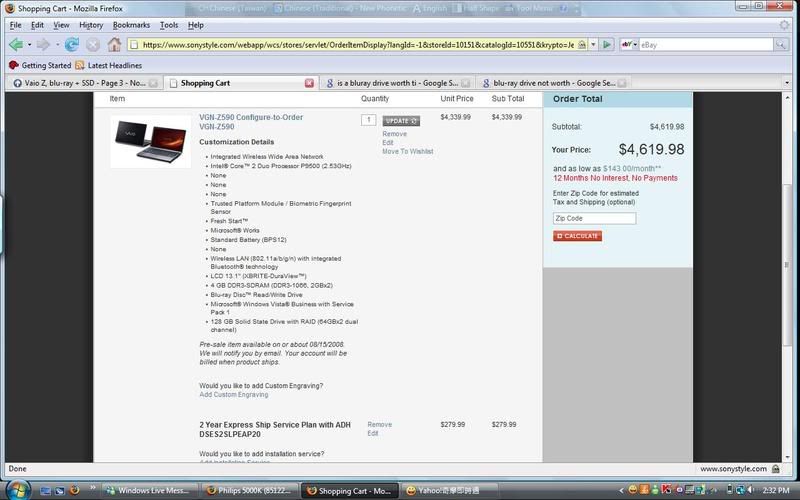Switch to Vaio Z, blu-ray + SSD tab
Screen dimensions: 800x500
tap(85, 83)
